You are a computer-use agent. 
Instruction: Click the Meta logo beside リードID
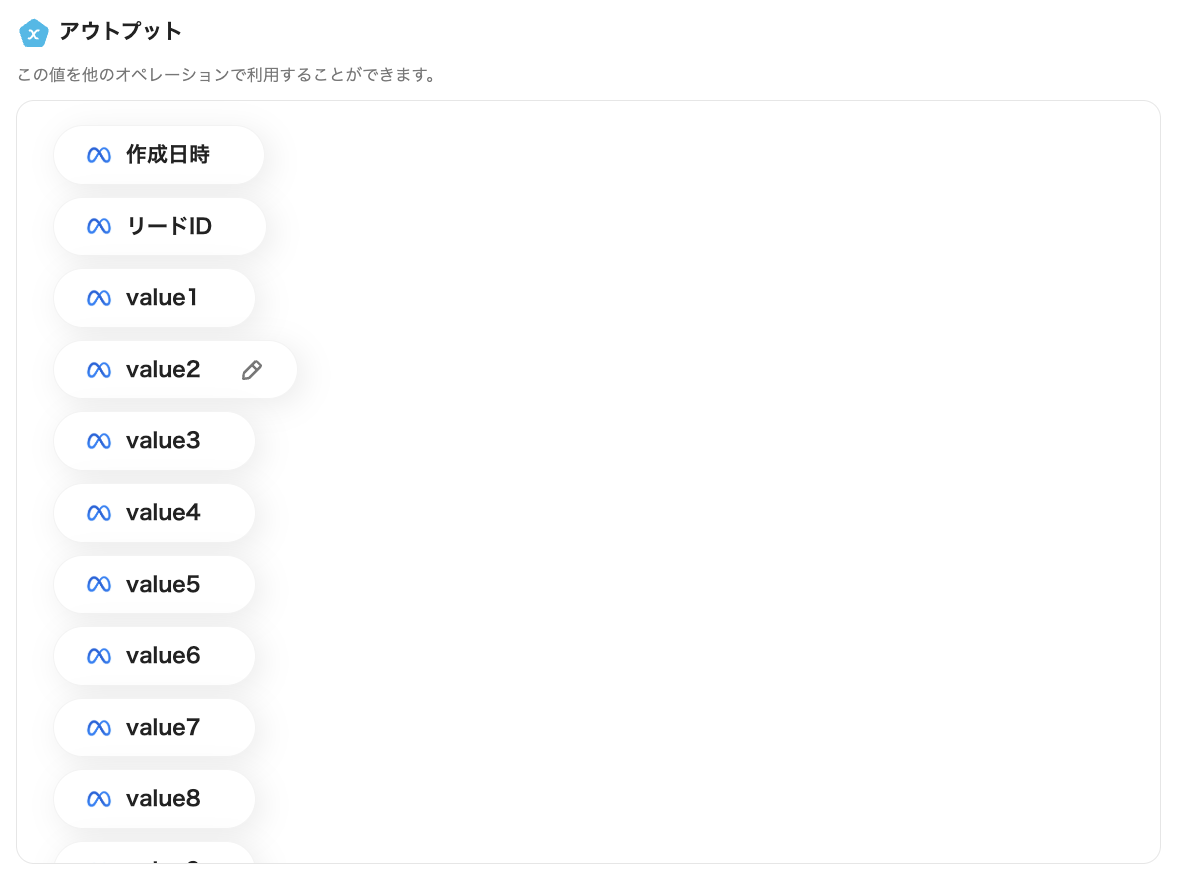coord(98,227)
